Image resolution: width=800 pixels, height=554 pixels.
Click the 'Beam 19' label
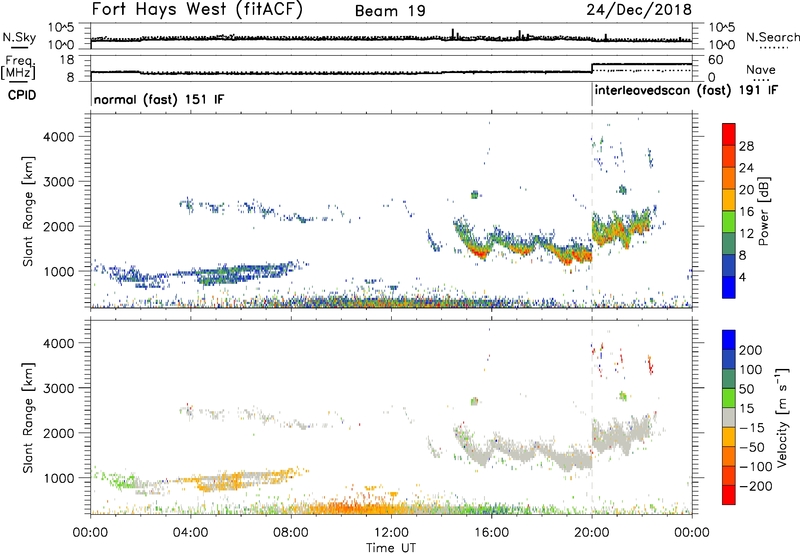[x=390, y=11]
